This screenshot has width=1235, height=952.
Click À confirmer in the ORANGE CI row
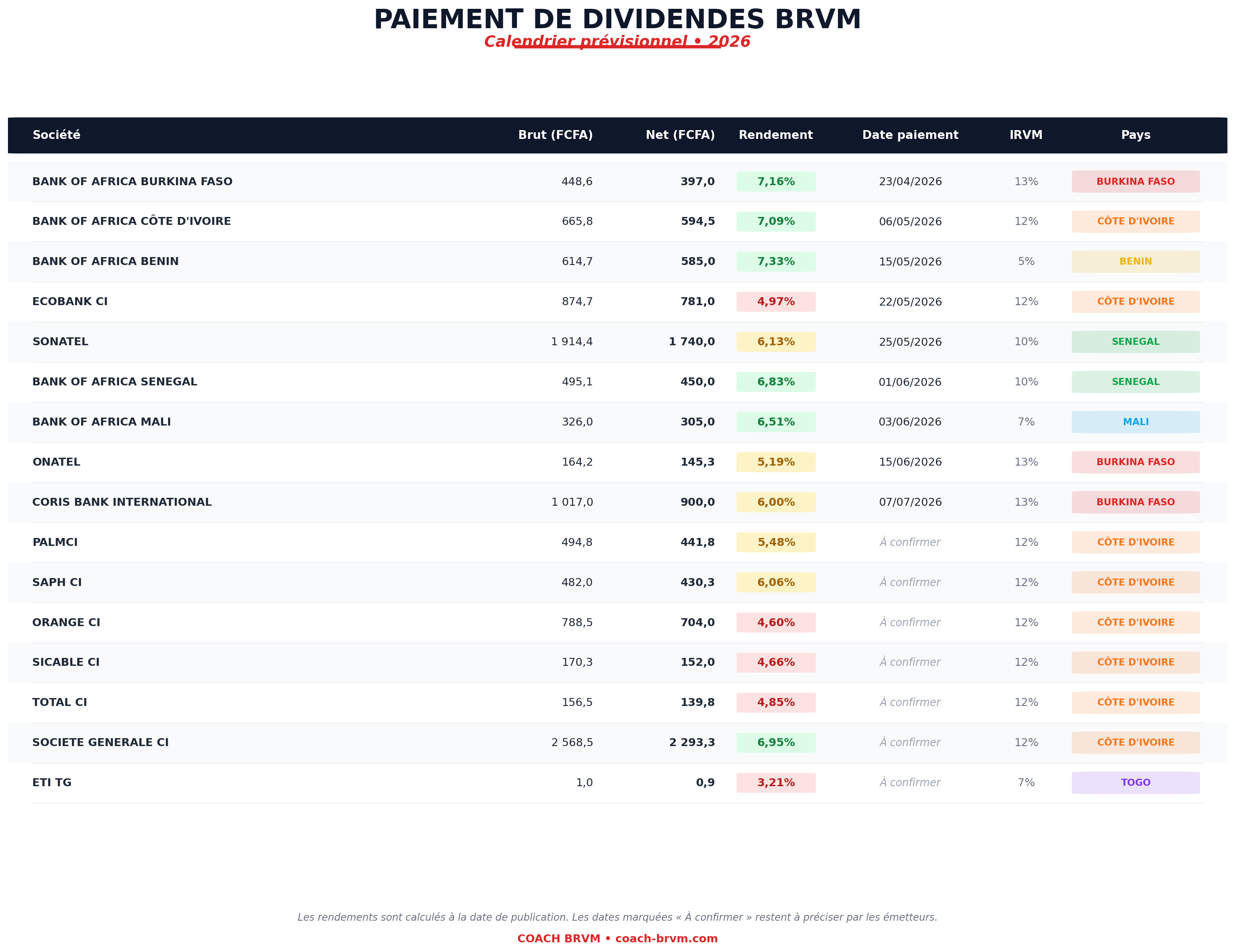910,623
